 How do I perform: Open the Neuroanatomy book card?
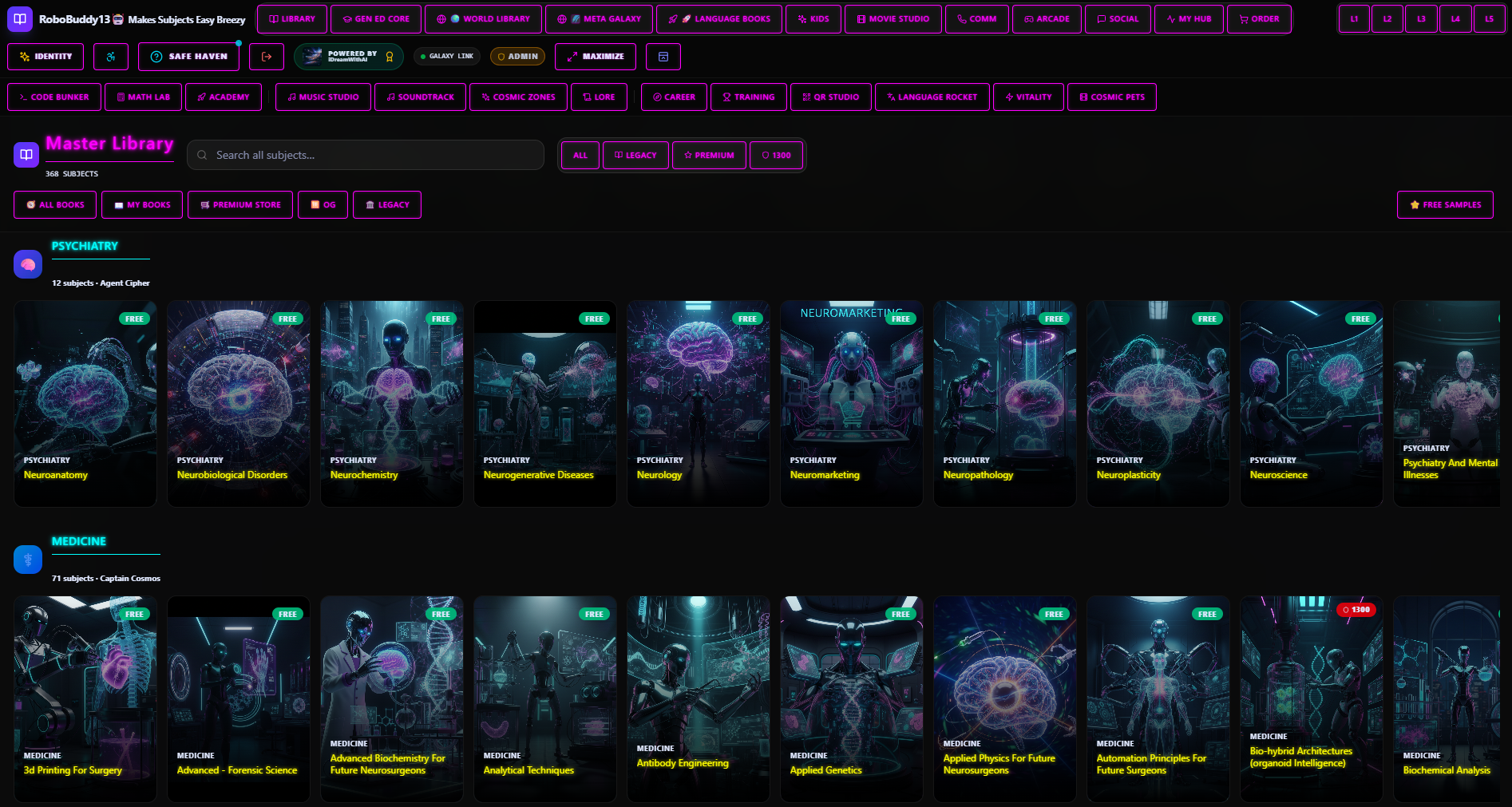pos(85,404)
